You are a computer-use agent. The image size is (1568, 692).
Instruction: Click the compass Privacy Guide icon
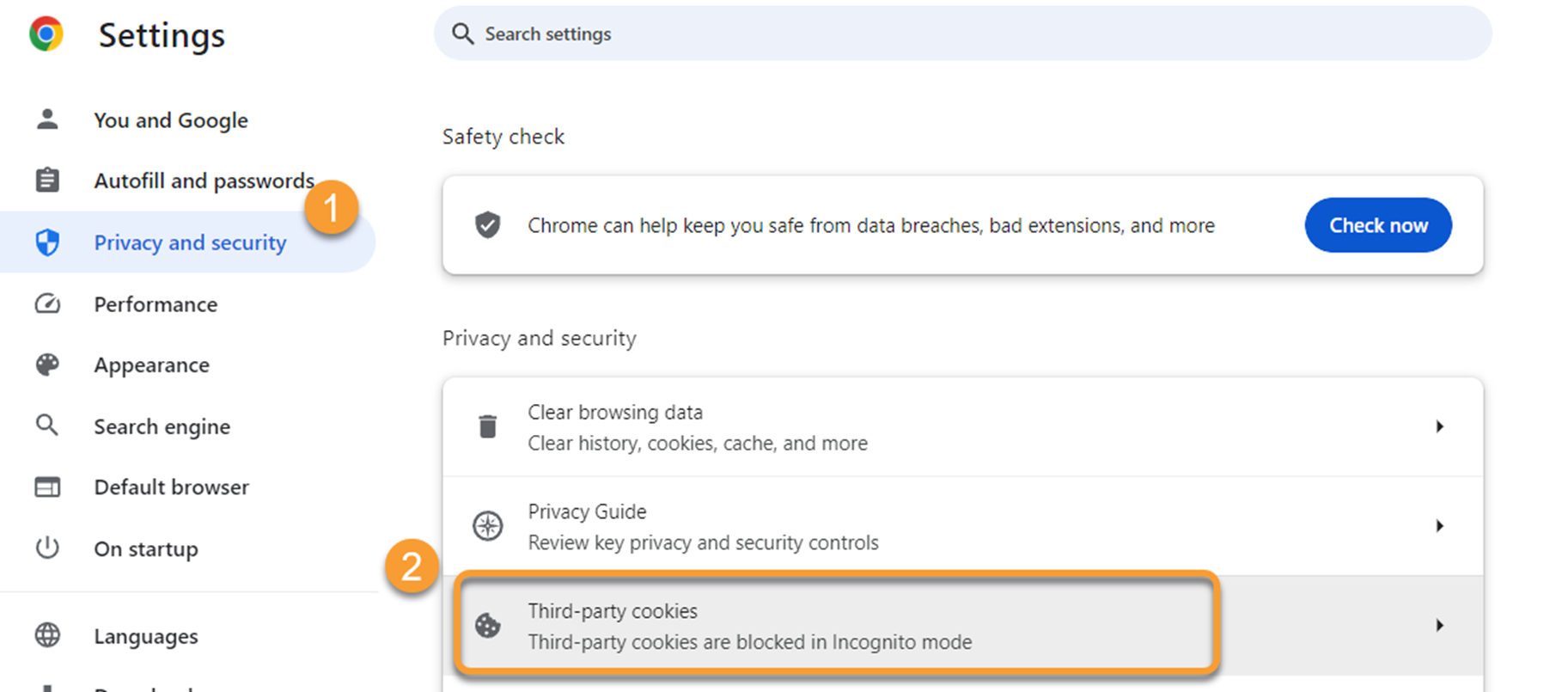click(487, 525)
